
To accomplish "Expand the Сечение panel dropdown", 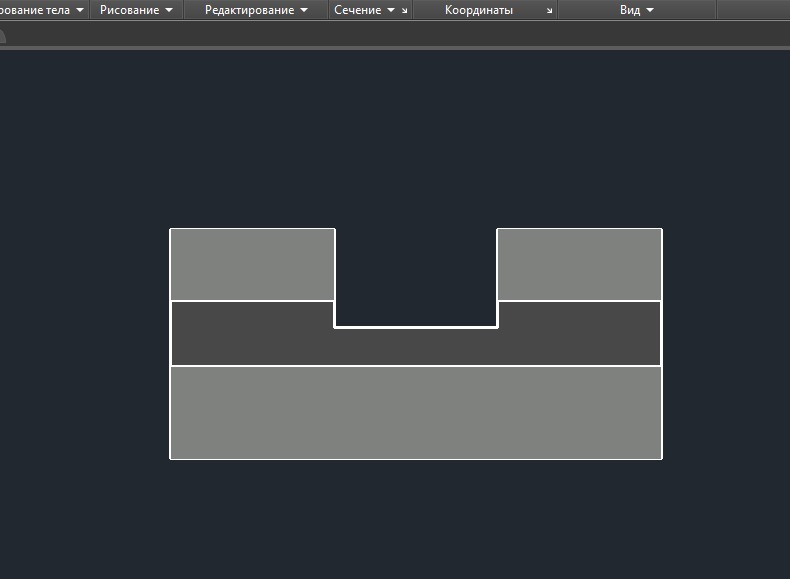I will tap(391, 10).
